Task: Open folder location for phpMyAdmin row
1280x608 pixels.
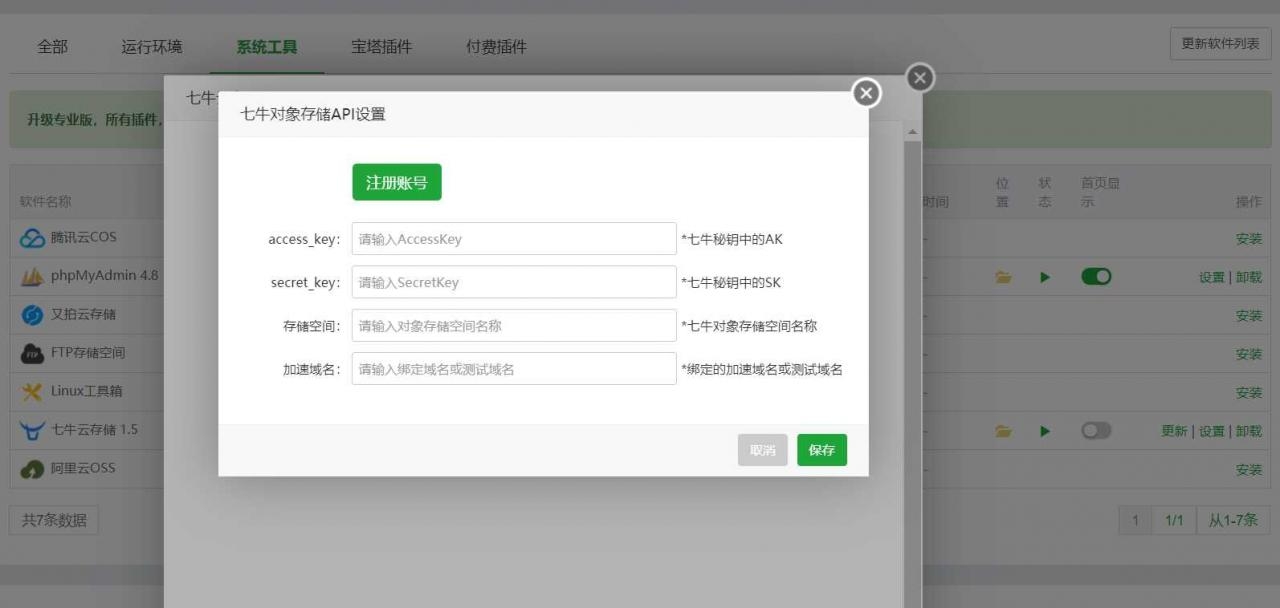Action: pyautogui.click(x=1003, y=277)
